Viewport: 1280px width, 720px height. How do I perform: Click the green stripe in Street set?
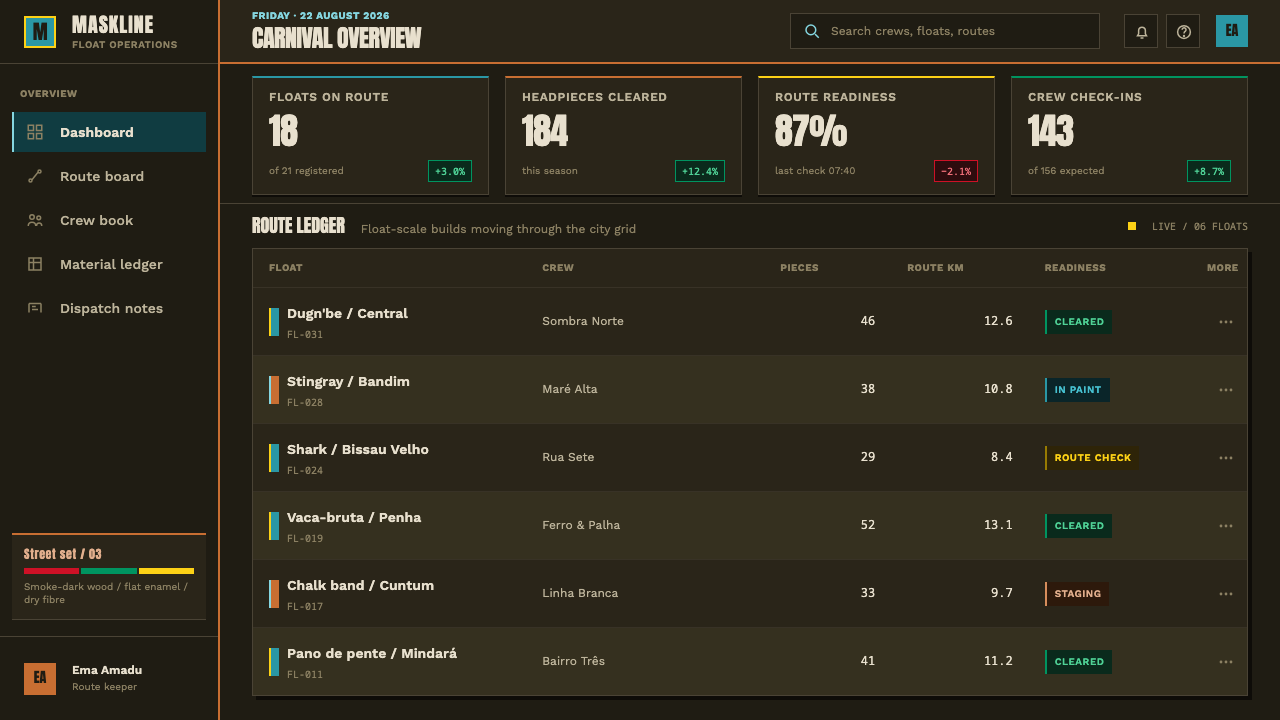[x=109, y=571]
